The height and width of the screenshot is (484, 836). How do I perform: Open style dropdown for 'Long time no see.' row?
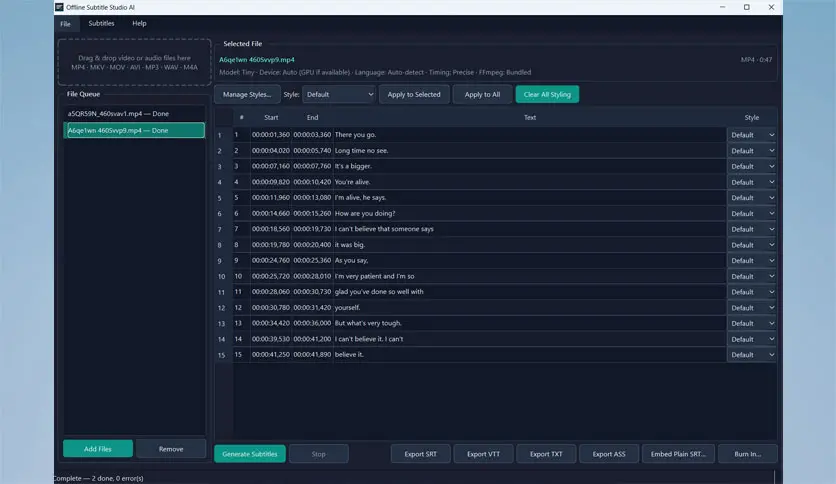[x=751, y=151]
